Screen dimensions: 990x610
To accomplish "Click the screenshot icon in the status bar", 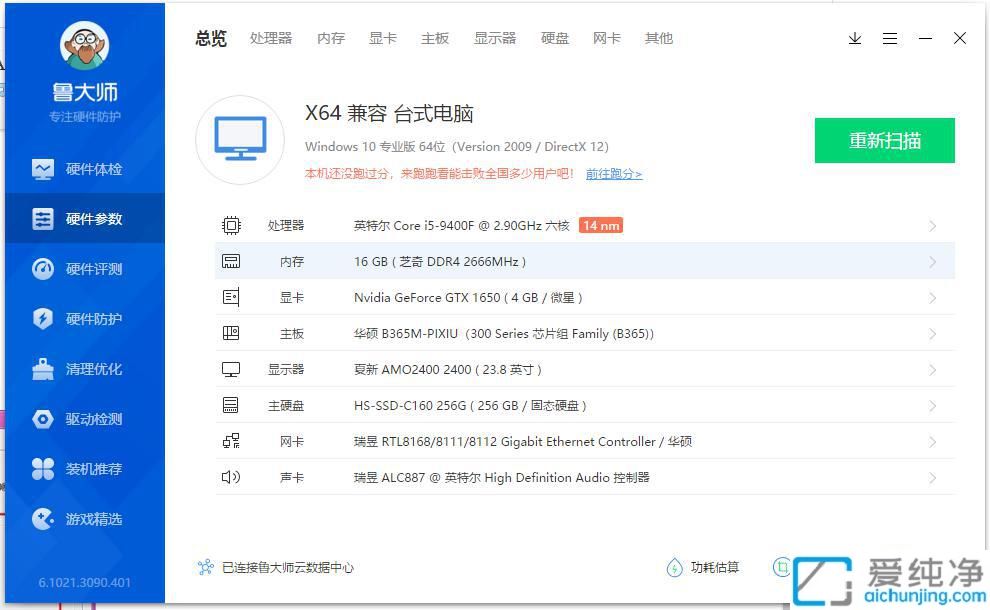I will click(x=781, y=567).
